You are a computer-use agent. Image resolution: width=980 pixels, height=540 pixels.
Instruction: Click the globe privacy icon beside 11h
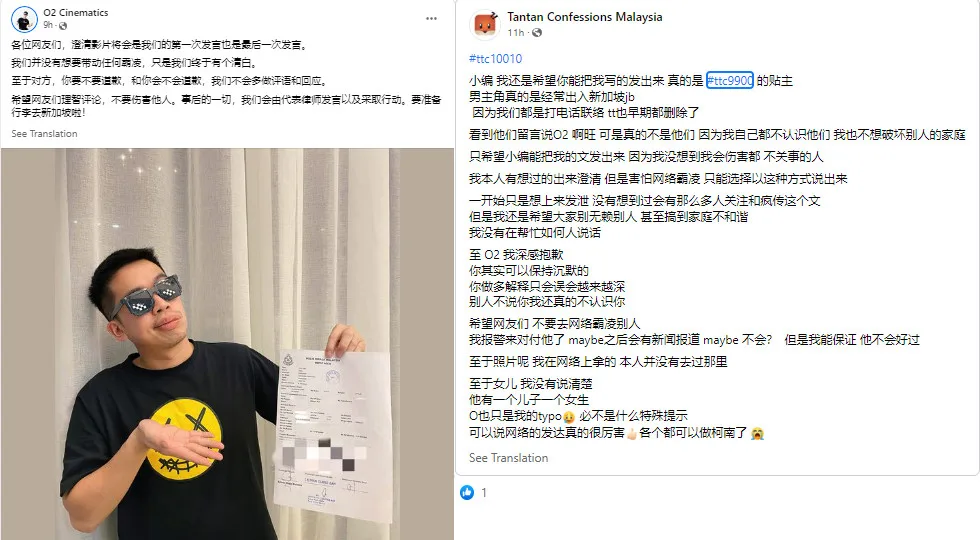tap(537, 32)
